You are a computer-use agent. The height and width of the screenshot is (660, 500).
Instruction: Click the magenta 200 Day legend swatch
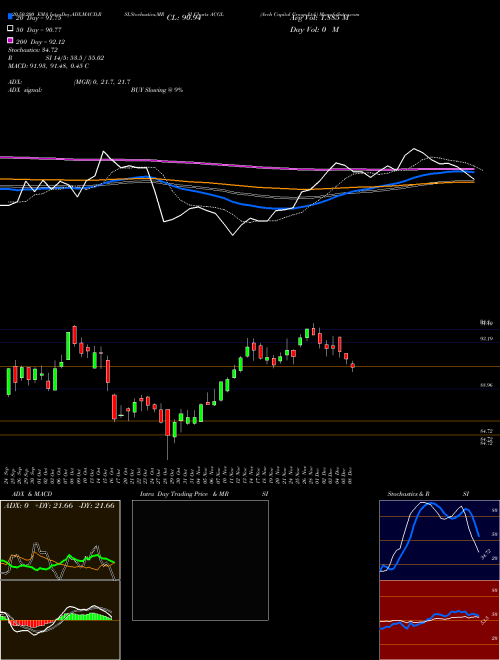tap(11, 40)
